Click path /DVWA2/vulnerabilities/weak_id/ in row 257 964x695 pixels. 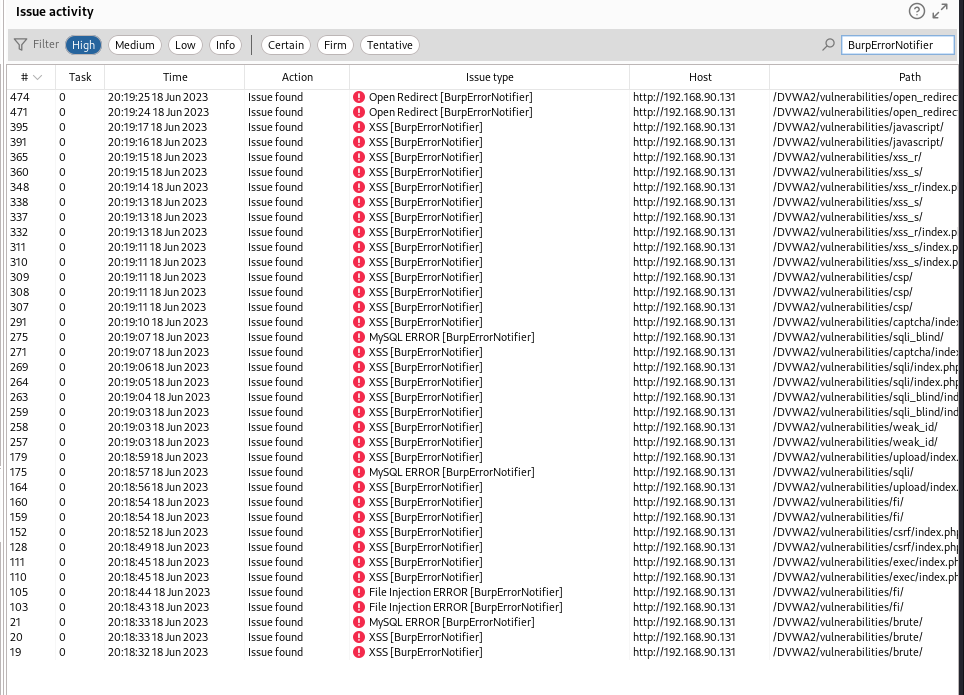tap(855, 442)
